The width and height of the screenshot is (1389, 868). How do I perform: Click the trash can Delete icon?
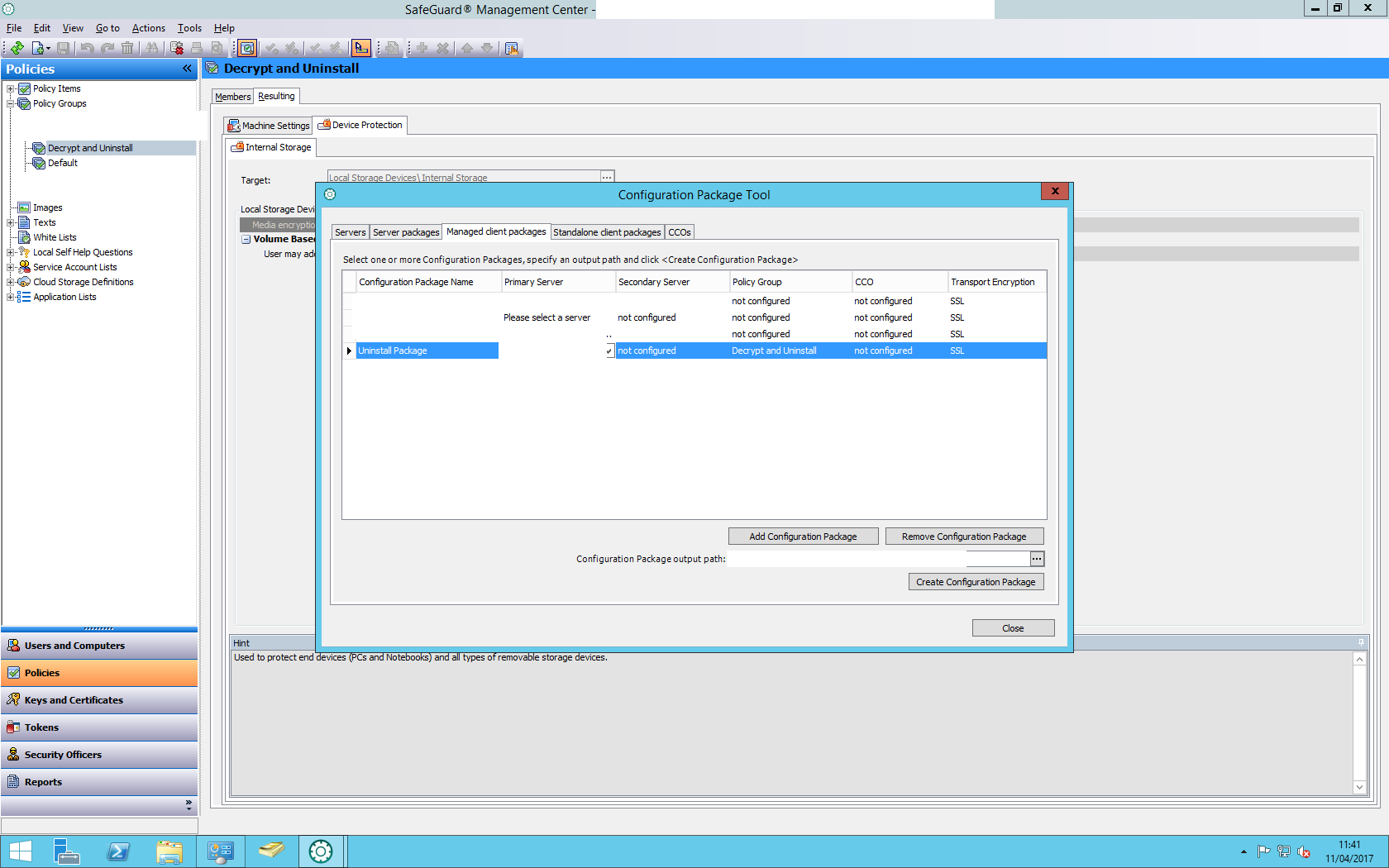click(127, 48)
